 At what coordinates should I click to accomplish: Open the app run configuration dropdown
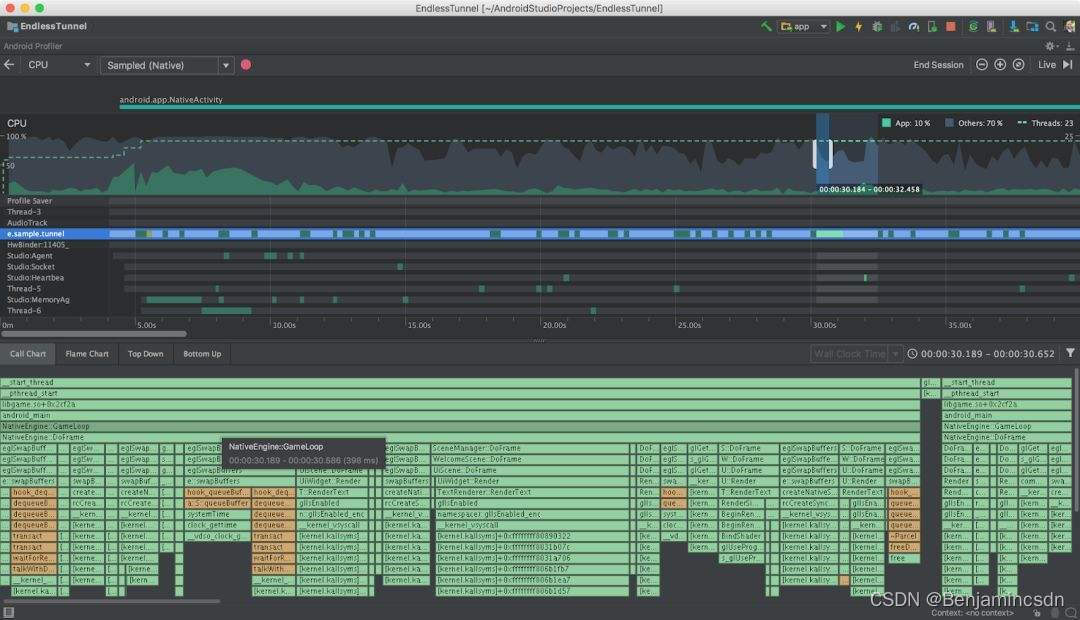pyautogui.click(x=804, y=26)
